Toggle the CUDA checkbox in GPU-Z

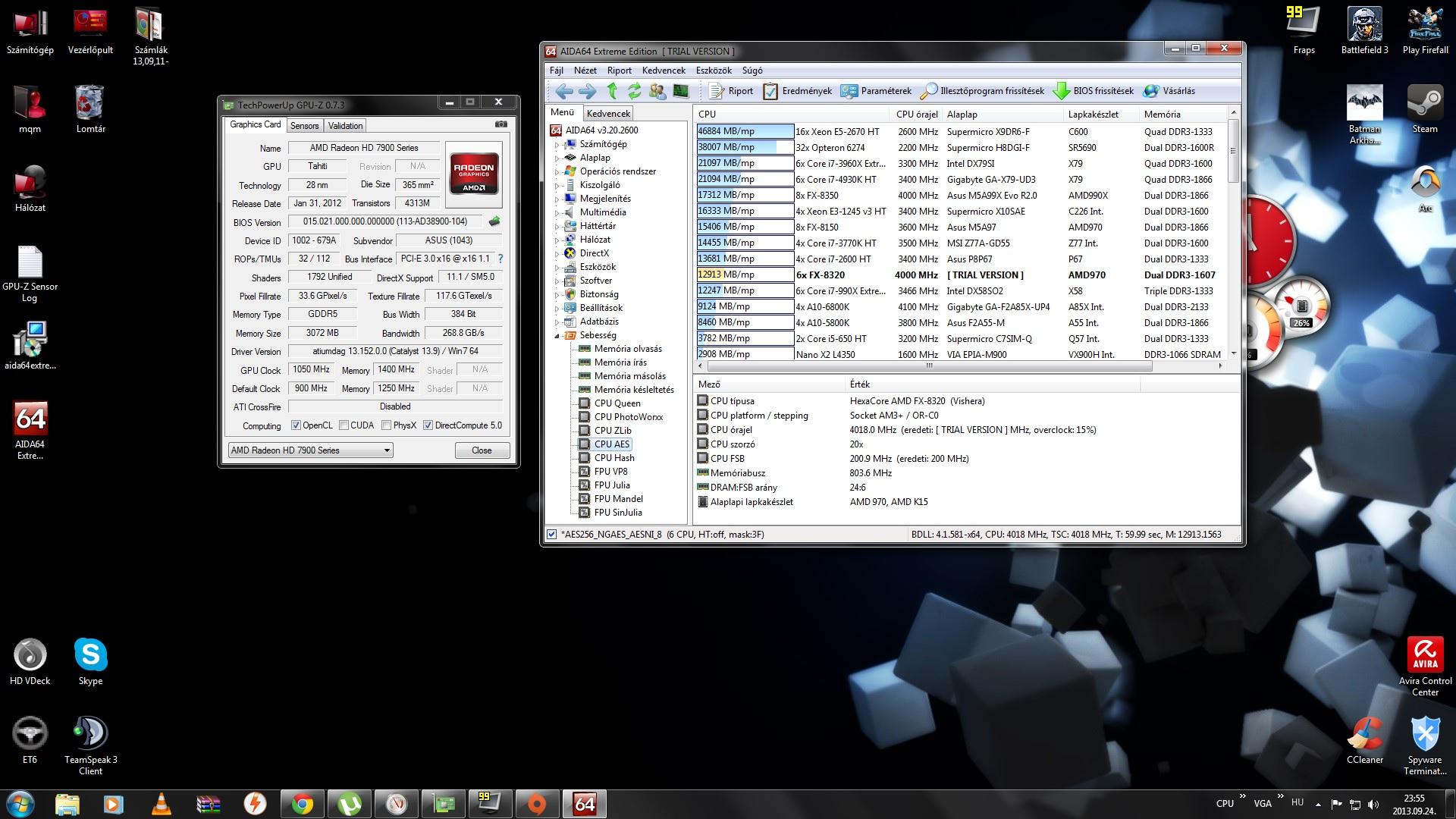[x=344, y=425]
